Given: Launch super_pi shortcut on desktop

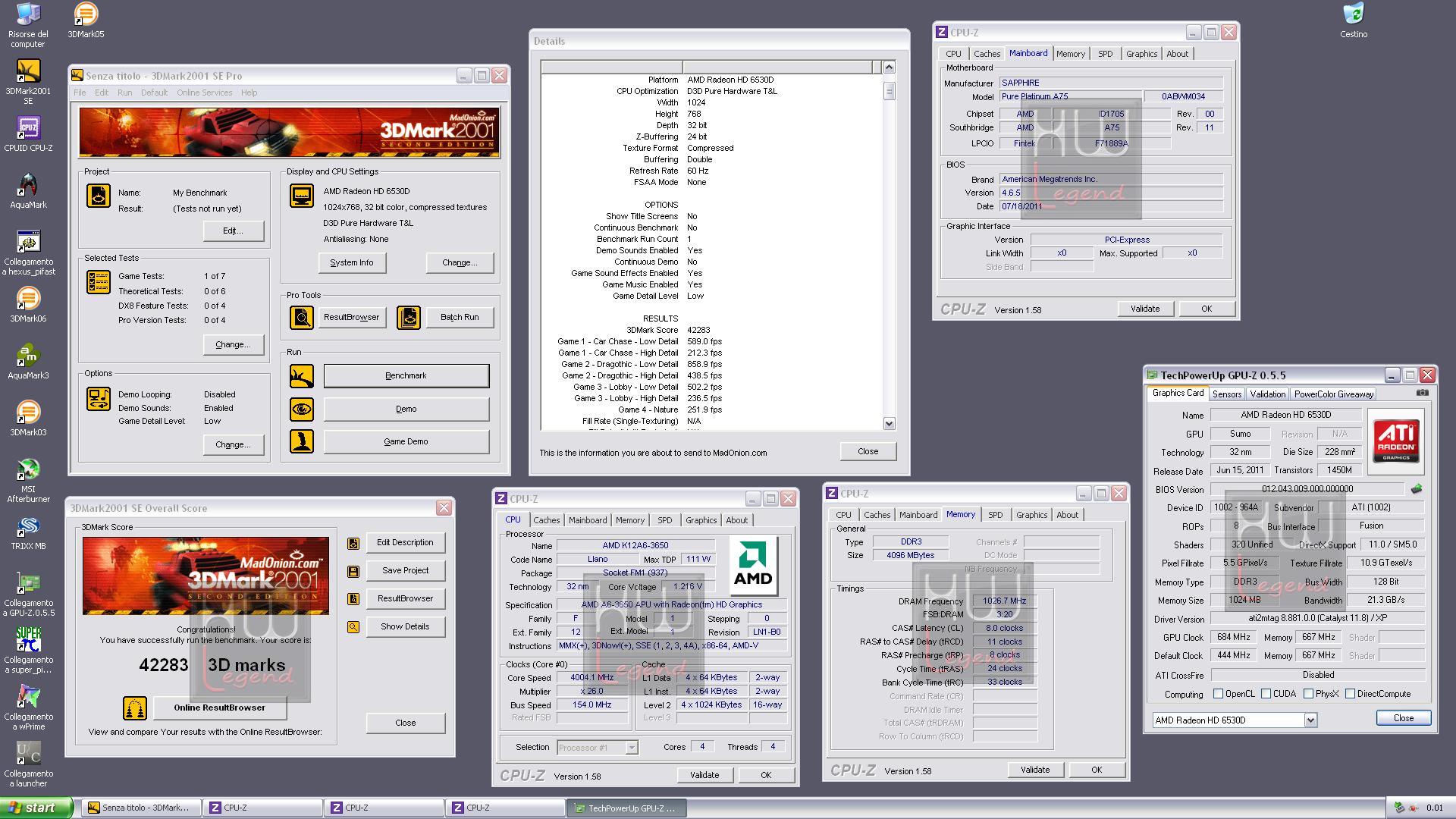Looking at the screenshot, I should click(28, 651).
